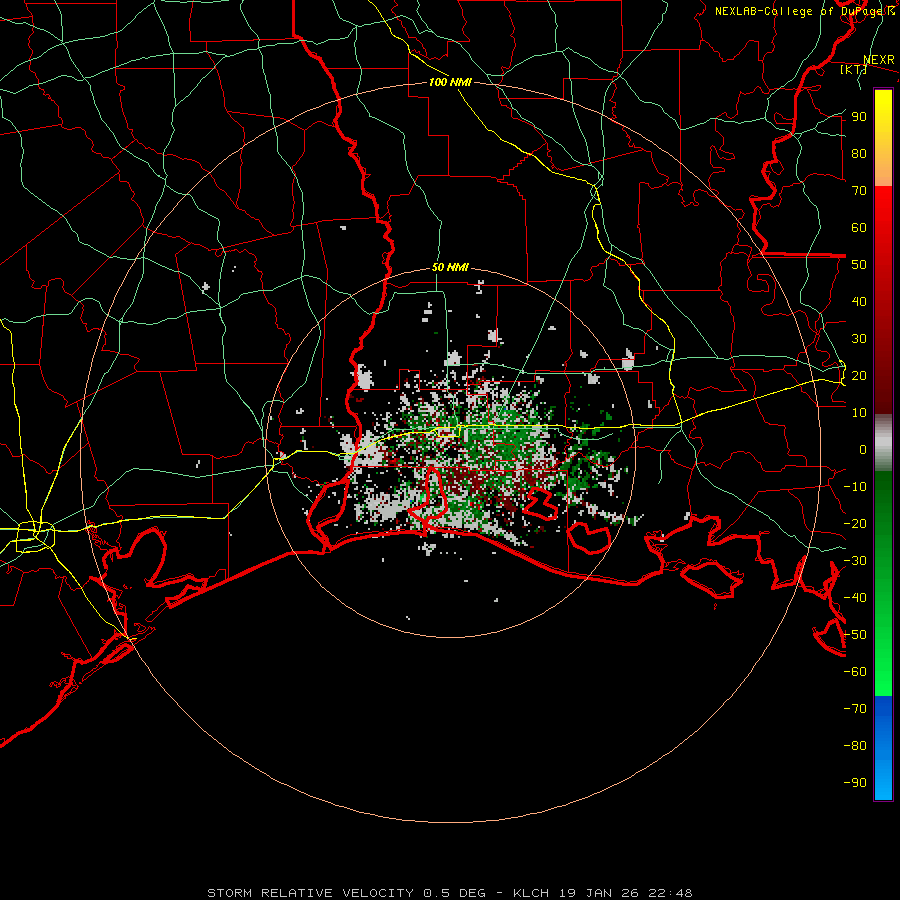Screen dimensions: 900x900
Task: Click the storm relative velocity caption text
Action: pos(449,893)
